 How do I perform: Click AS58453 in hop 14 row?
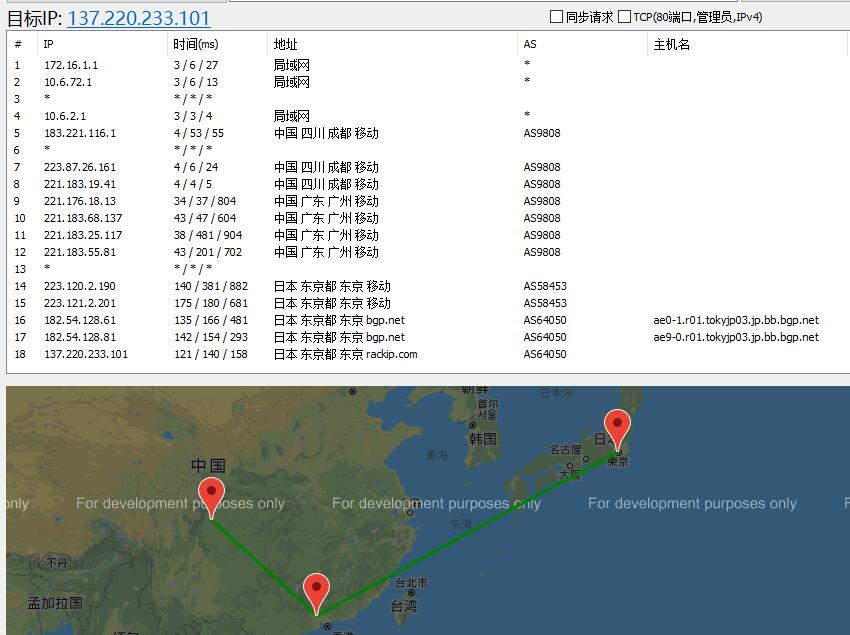(545, 286)
